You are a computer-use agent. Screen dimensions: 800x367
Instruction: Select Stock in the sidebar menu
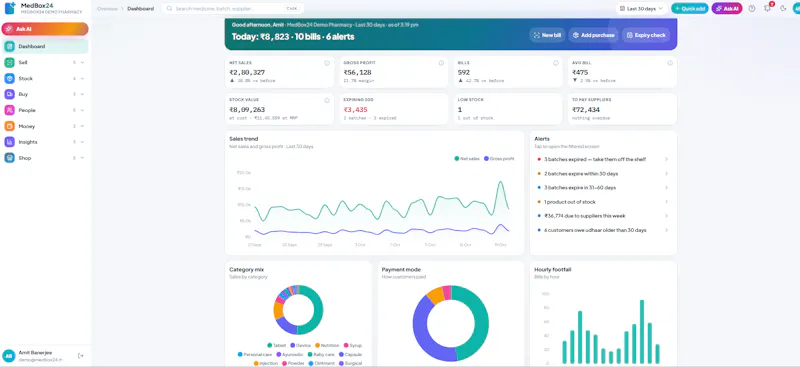(45, 79)
